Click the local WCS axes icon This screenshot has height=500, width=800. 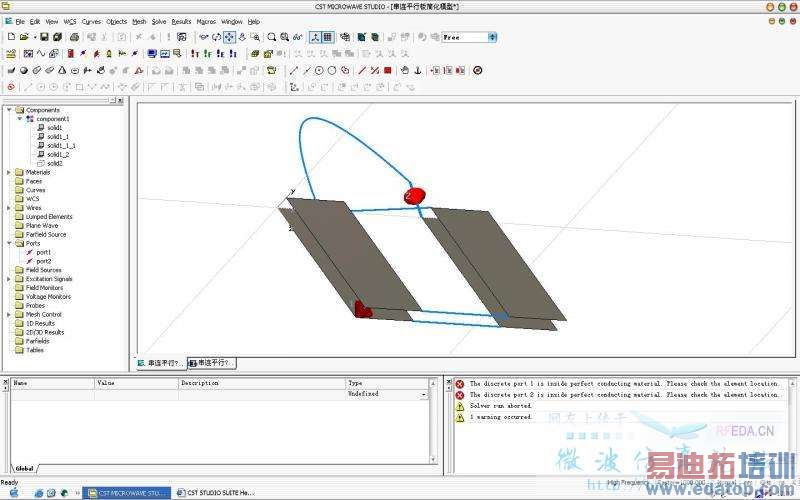click(294, 87)
